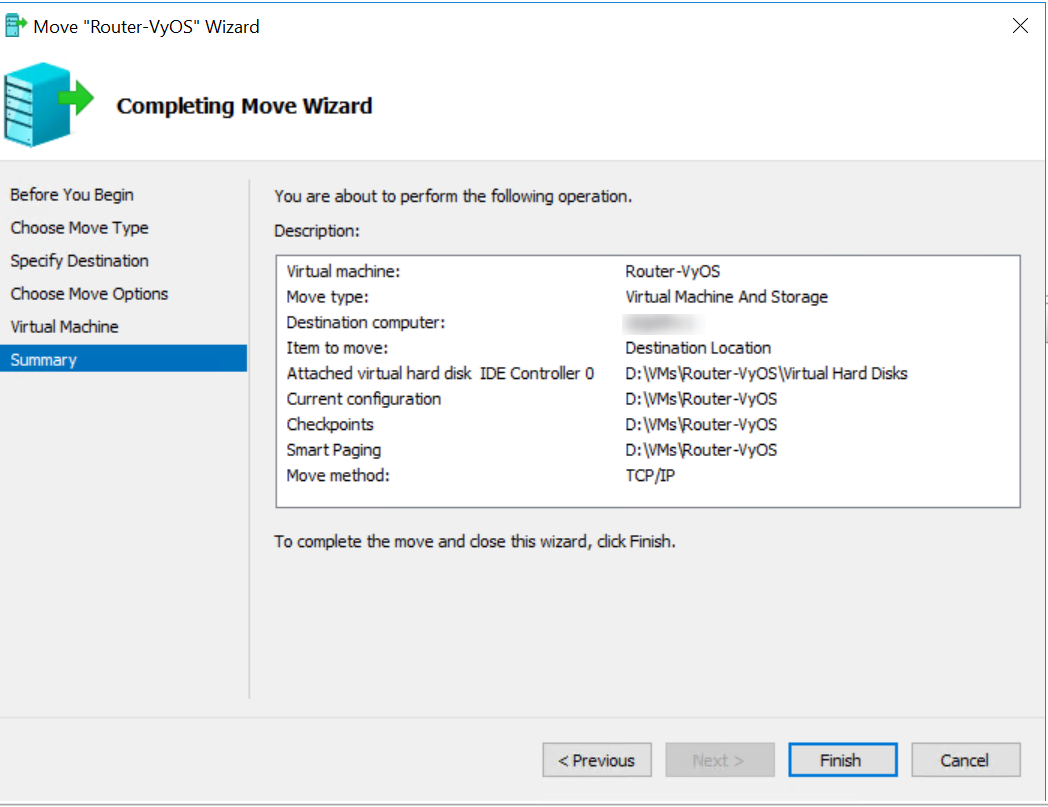Click the Finish button
Image resolution: width=1048 pixels, height=807 pixels.
point(842,760)
